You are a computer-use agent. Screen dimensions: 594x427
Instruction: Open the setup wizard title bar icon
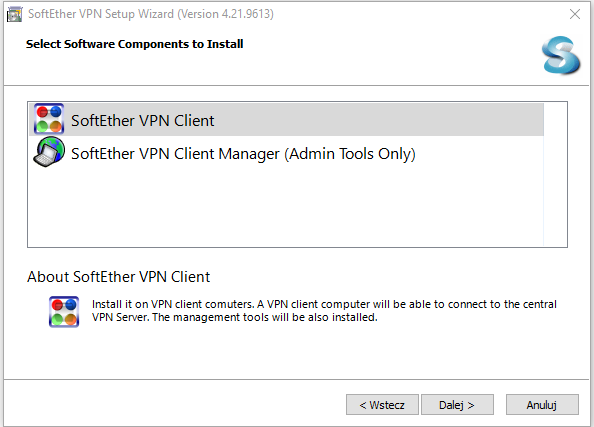pyautogui.click(x=14, y=14)
